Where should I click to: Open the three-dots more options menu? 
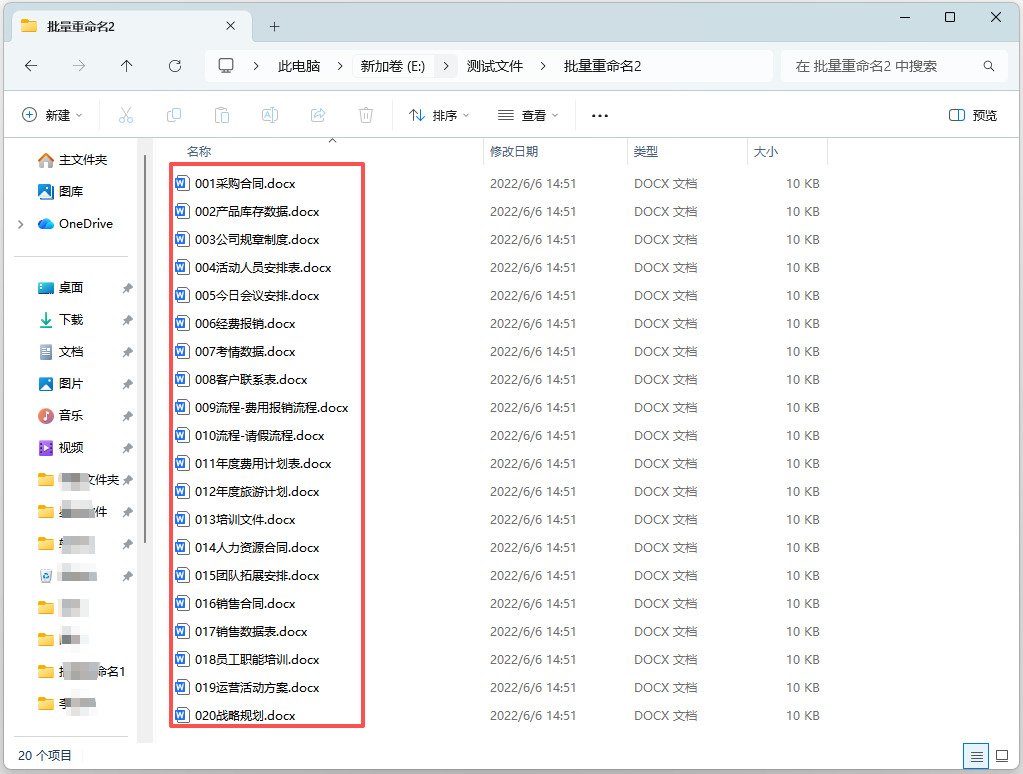tap(600, 116)
